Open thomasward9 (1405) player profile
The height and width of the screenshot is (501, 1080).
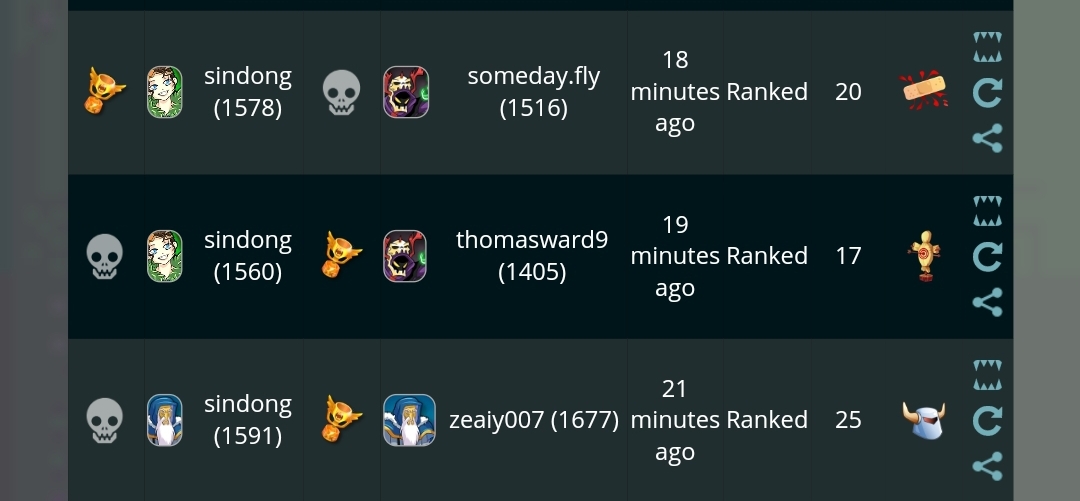coord(532,256)
